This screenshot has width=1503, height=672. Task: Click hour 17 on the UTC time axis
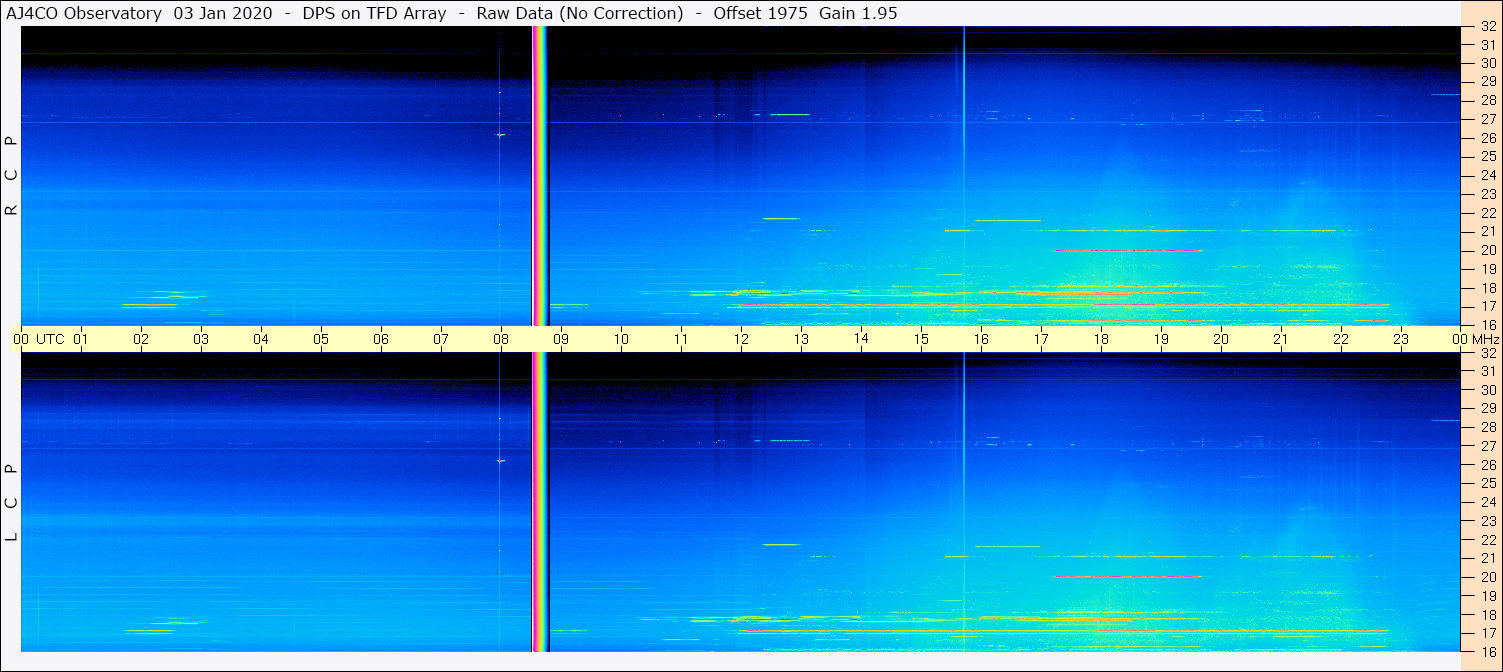[1041, 339]
